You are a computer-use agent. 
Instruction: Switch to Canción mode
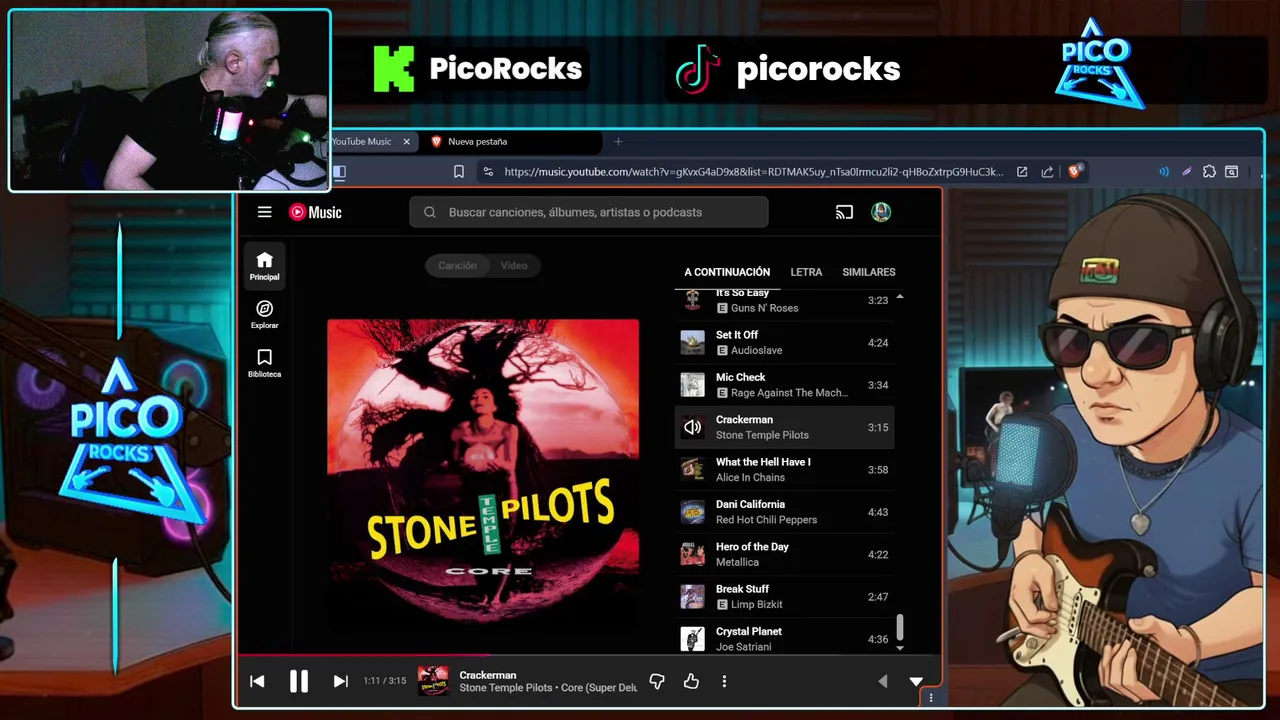pos(457,265)
